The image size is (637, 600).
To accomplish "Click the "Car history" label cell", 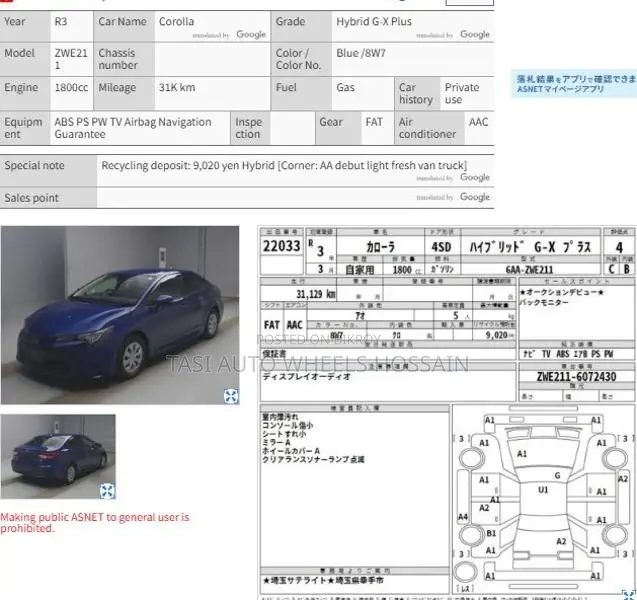I will pos(417,93).
